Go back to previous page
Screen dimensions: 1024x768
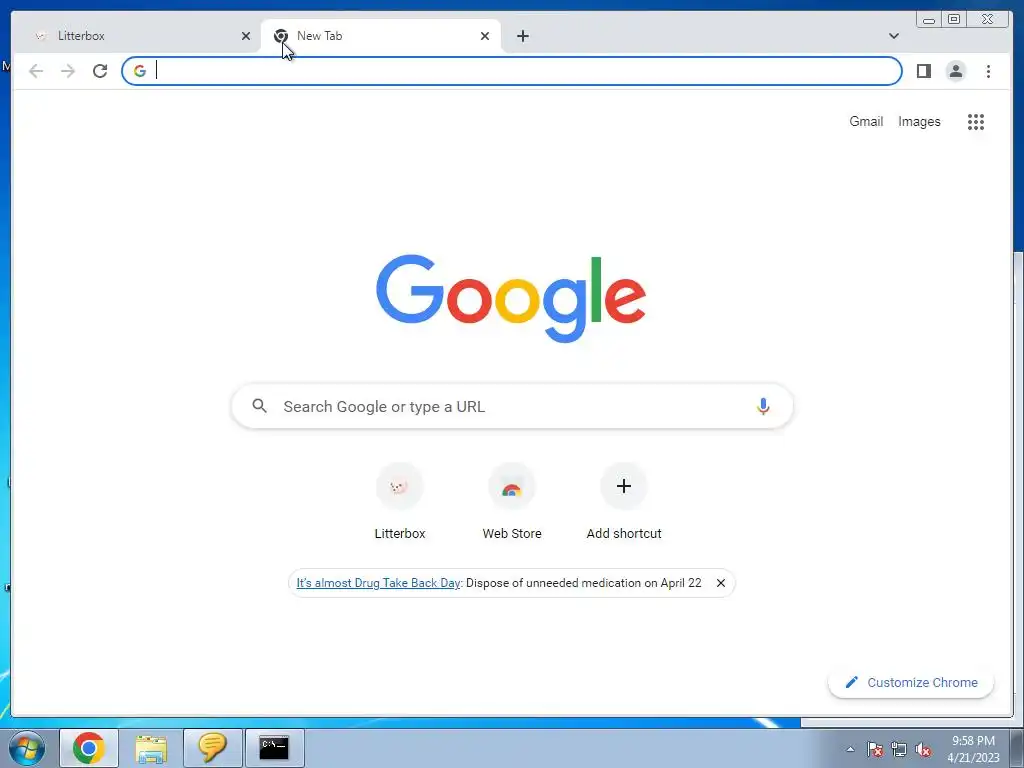click(36, 71)
